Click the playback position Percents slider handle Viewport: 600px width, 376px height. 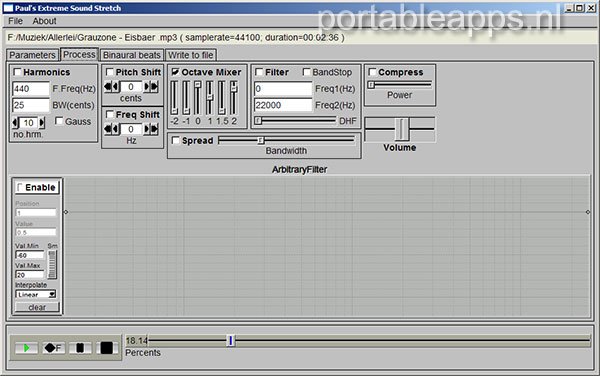tap(231, 340)
